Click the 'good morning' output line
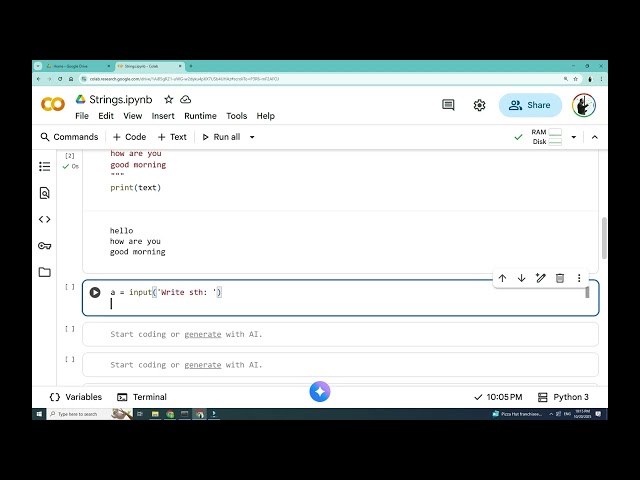Image resolution: width=640 pixels, height=480 pixels. point(138,252)
